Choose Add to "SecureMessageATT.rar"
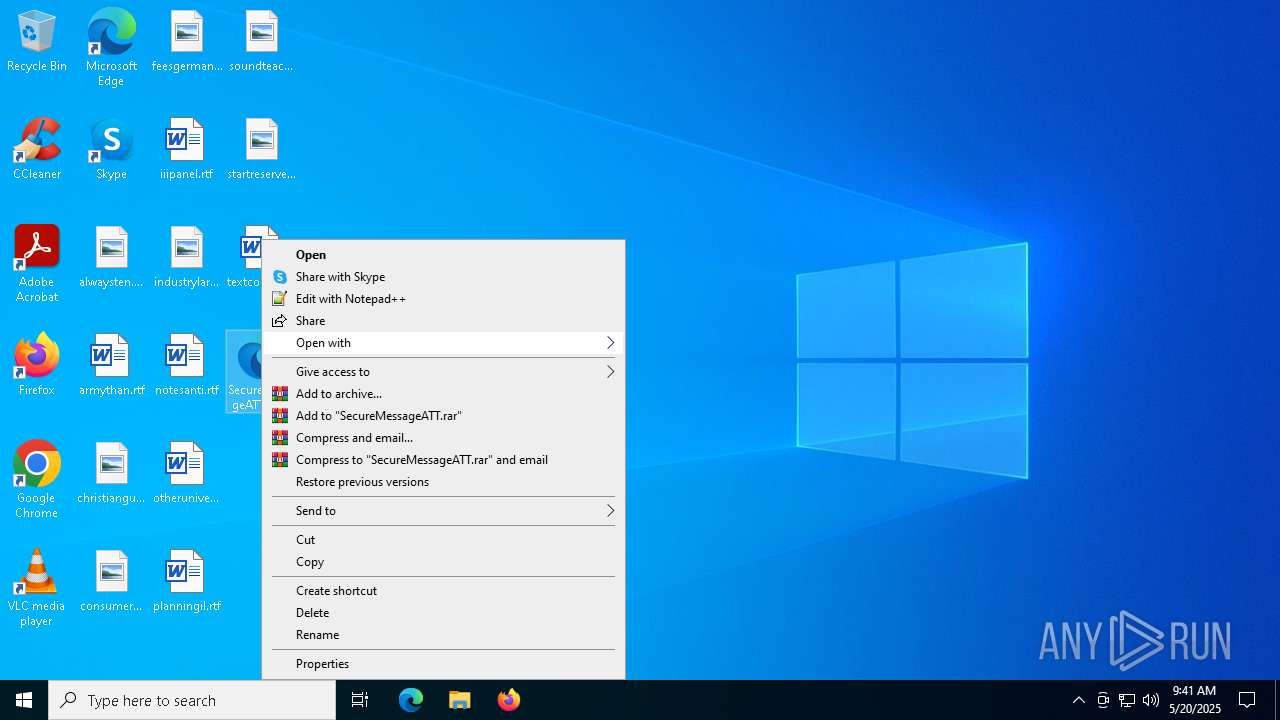Screen dimensions: 1280x720 tap(443, 416)
